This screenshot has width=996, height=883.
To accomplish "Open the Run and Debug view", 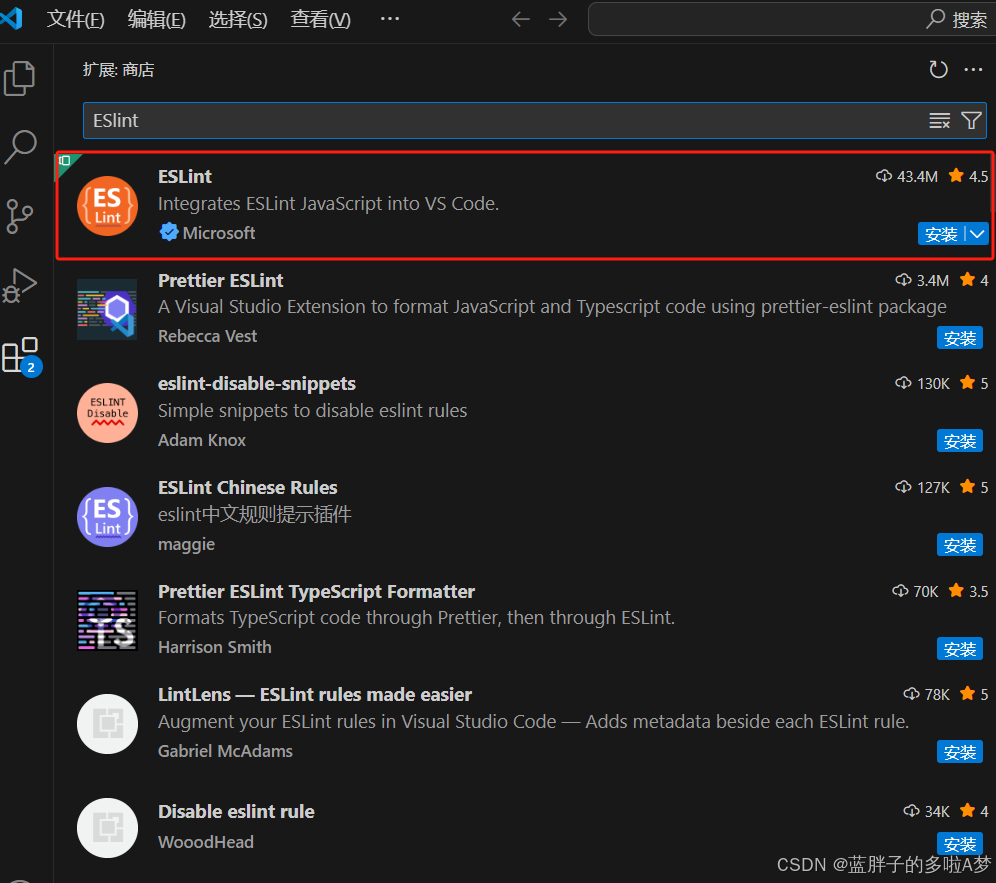I will [20, 285].
